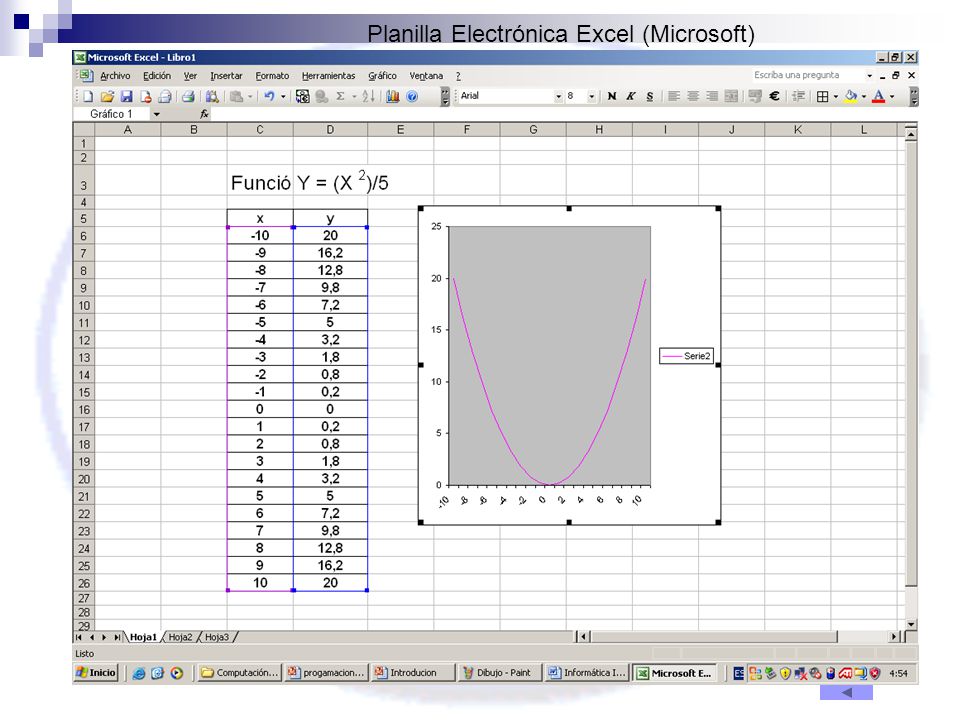960x720 pixels.
Task: Click the Borders grid icon
Action: [822, 96]
